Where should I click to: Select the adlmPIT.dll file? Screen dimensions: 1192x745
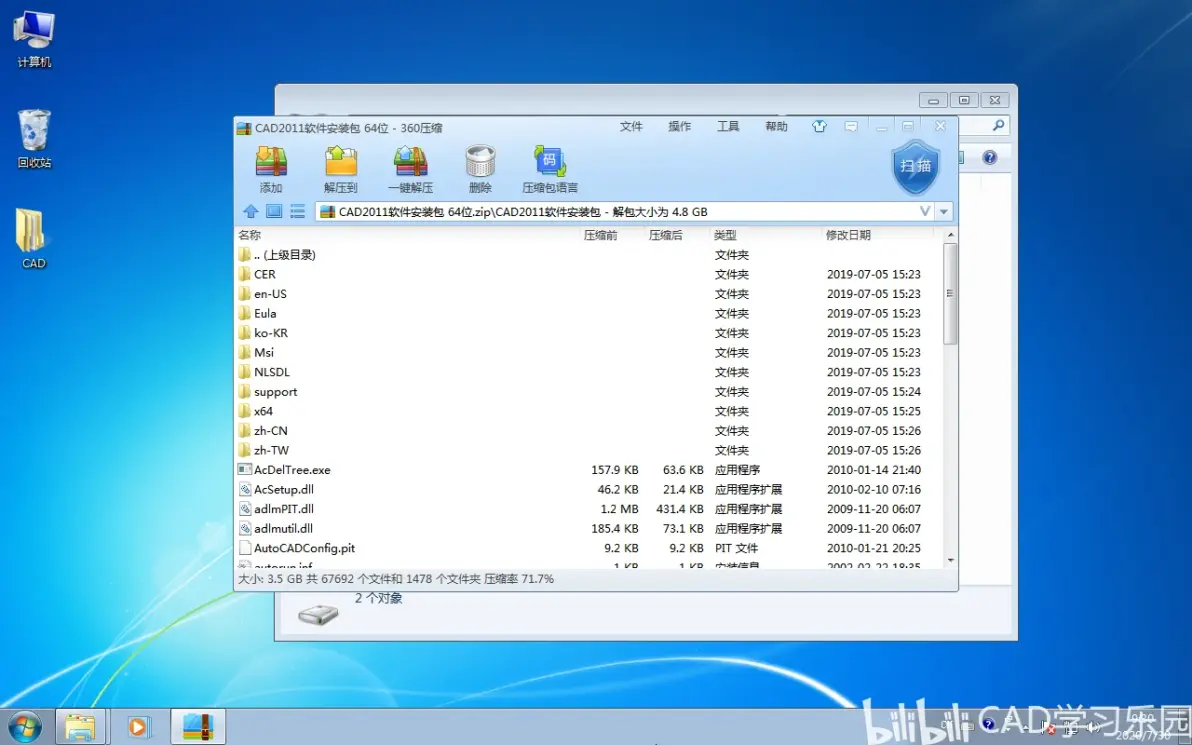pyautogui.click(x=284, y=509)
